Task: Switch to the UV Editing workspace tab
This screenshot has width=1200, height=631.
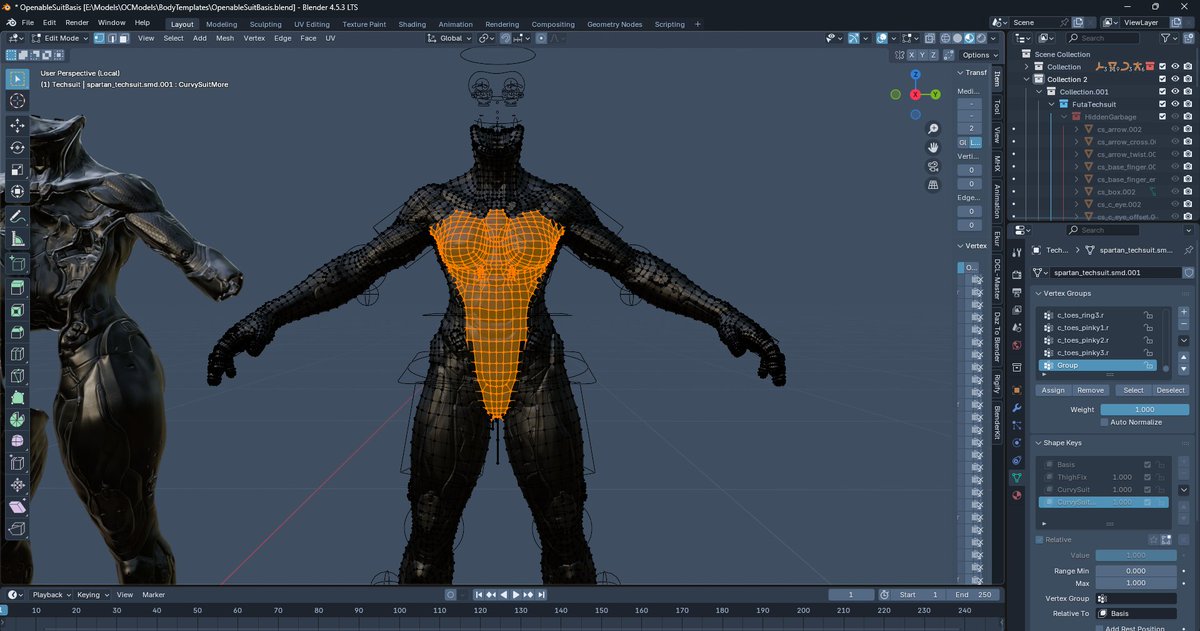Action: tap(312, 24)
